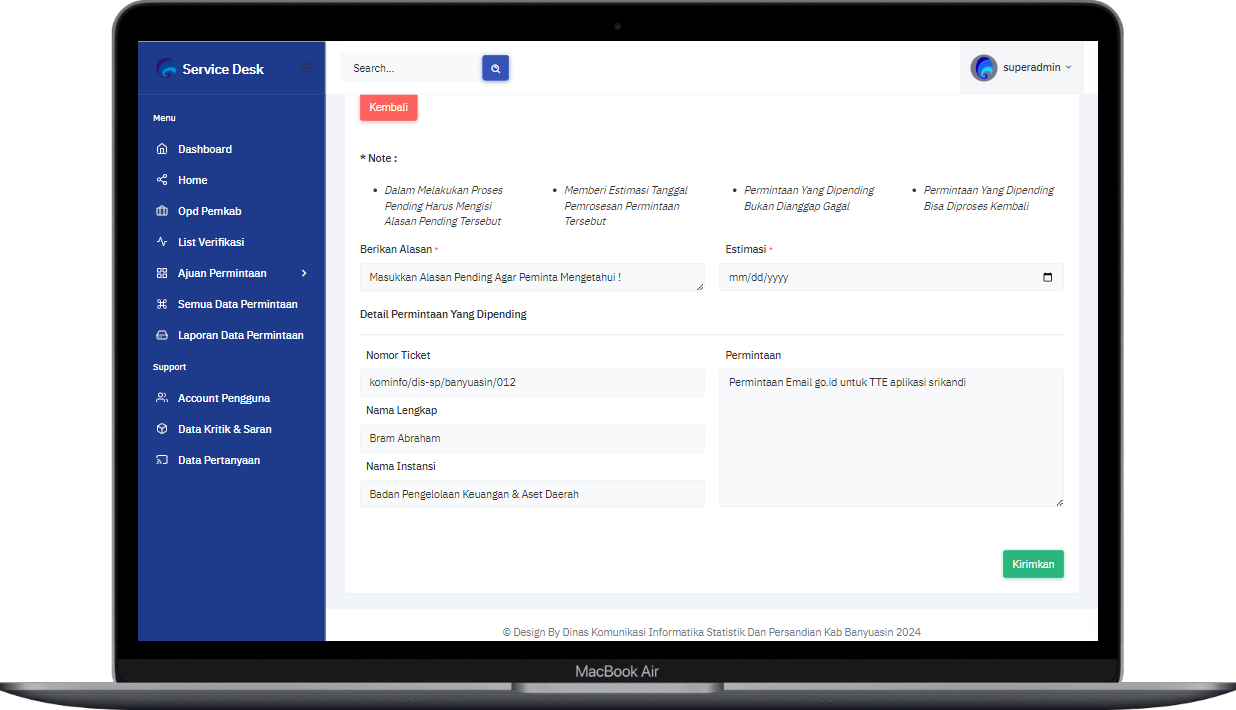Image resolution: width=1236 pixels, height=710 pixels.
Task: Click into the Berikan Alasan textarea
Action: (x=532, y=277)
